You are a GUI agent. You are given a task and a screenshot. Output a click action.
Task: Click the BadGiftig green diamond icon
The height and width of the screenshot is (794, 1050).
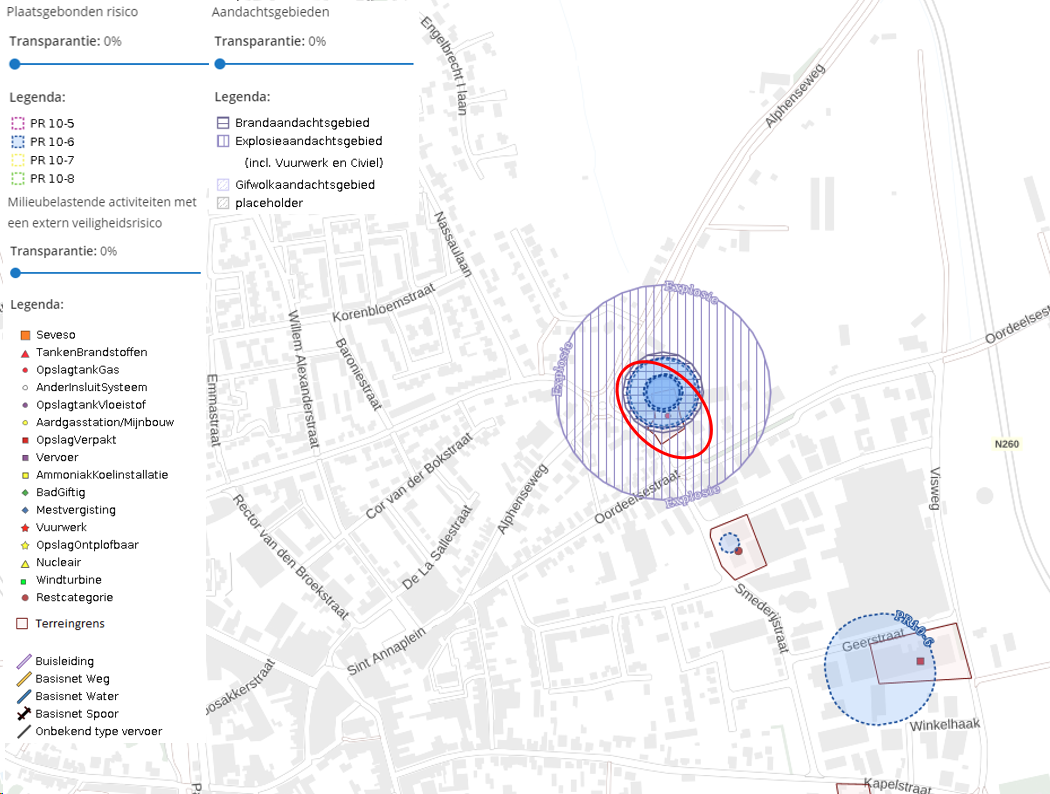tap(25, 493)
